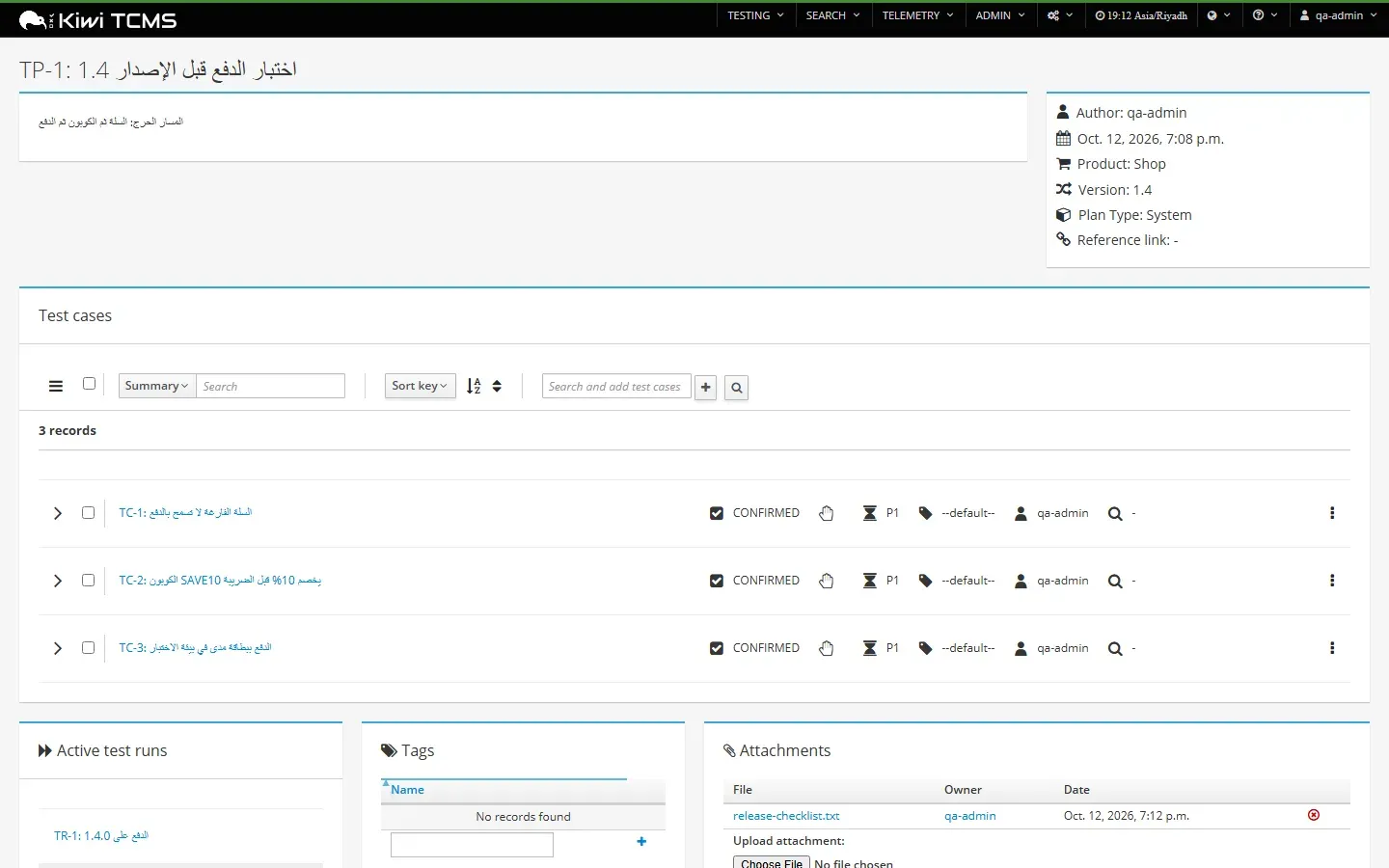The image size is (1389, 868).
Task: Click the hourglass priority icon in TC-3 row
Action: [x=870, y=648]
